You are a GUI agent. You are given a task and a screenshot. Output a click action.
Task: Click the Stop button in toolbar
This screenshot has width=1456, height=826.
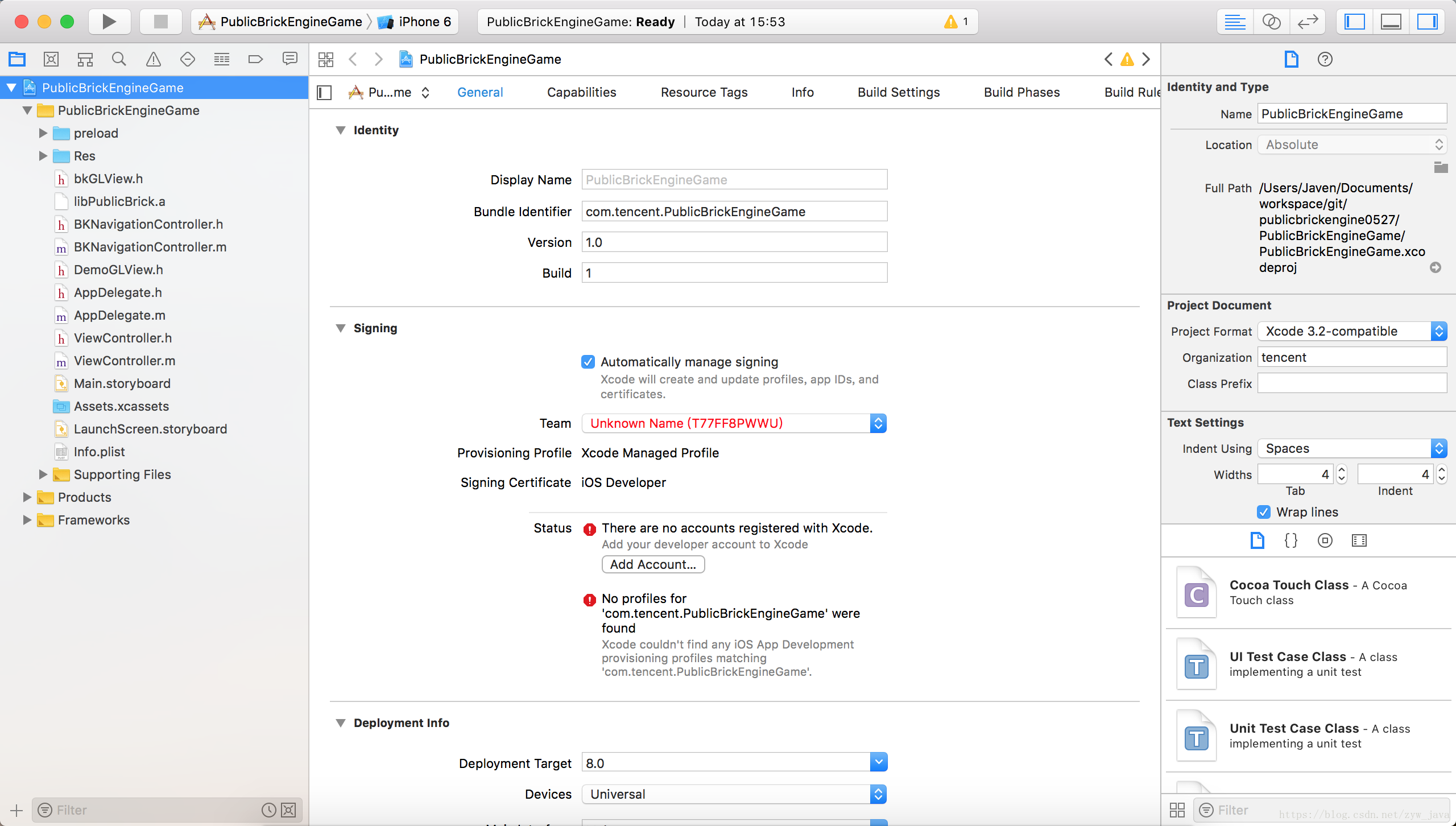[161, 22]
